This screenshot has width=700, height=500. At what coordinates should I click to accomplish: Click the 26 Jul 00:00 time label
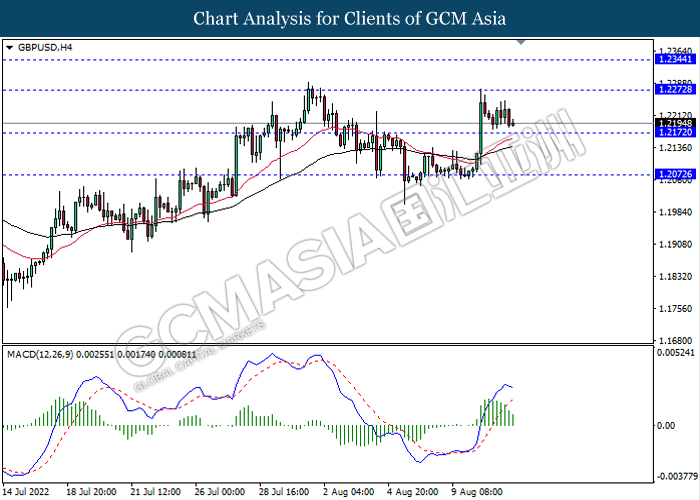220,492
